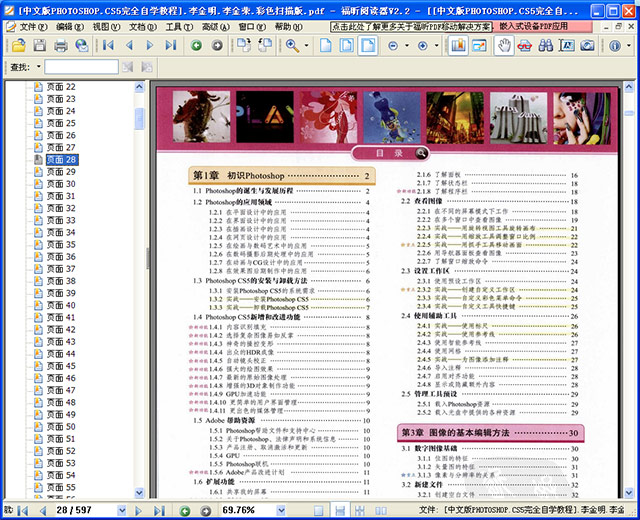Open the binoculars search icon
Viewport: 640px width, 520px height.
pos(546,45)
